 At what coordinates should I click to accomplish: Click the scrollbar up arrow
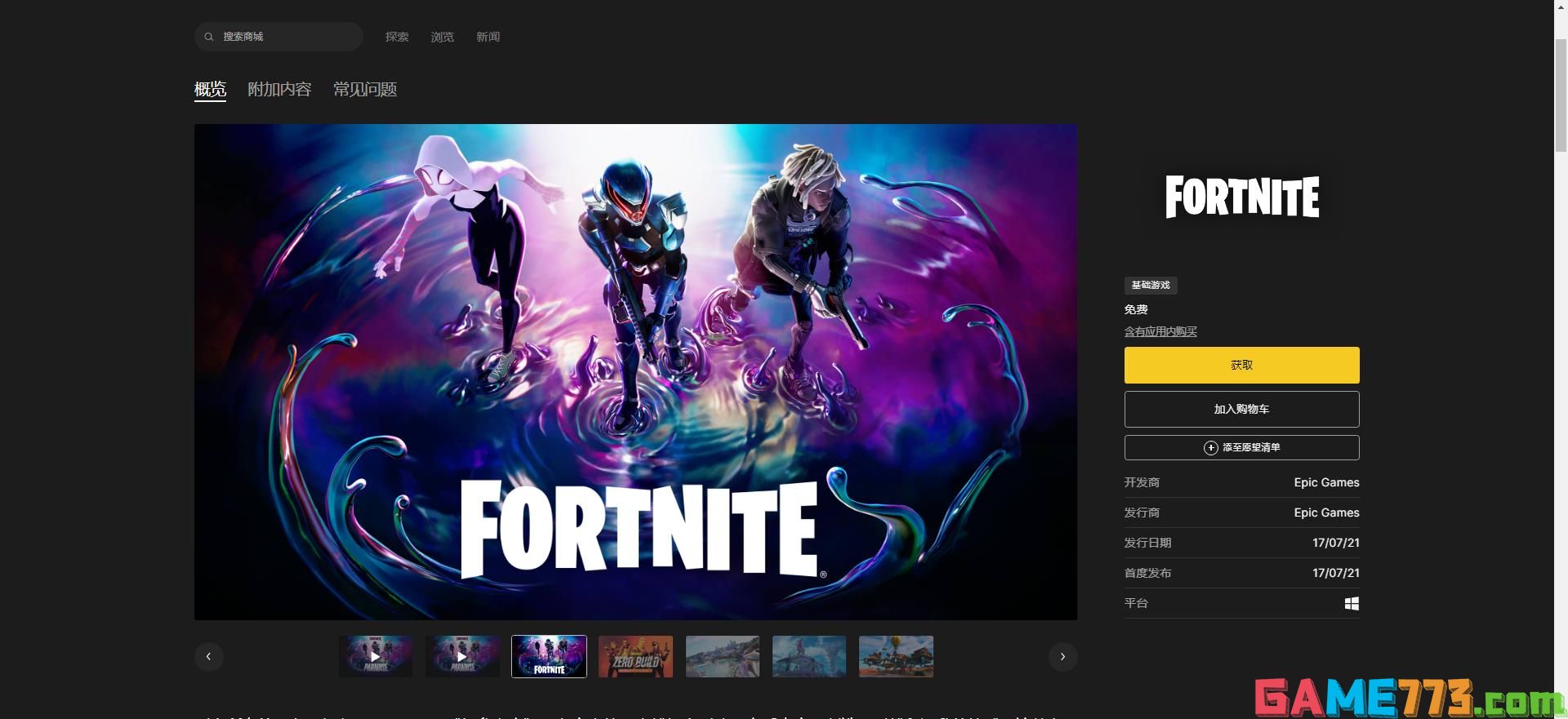coord(1561,7)
